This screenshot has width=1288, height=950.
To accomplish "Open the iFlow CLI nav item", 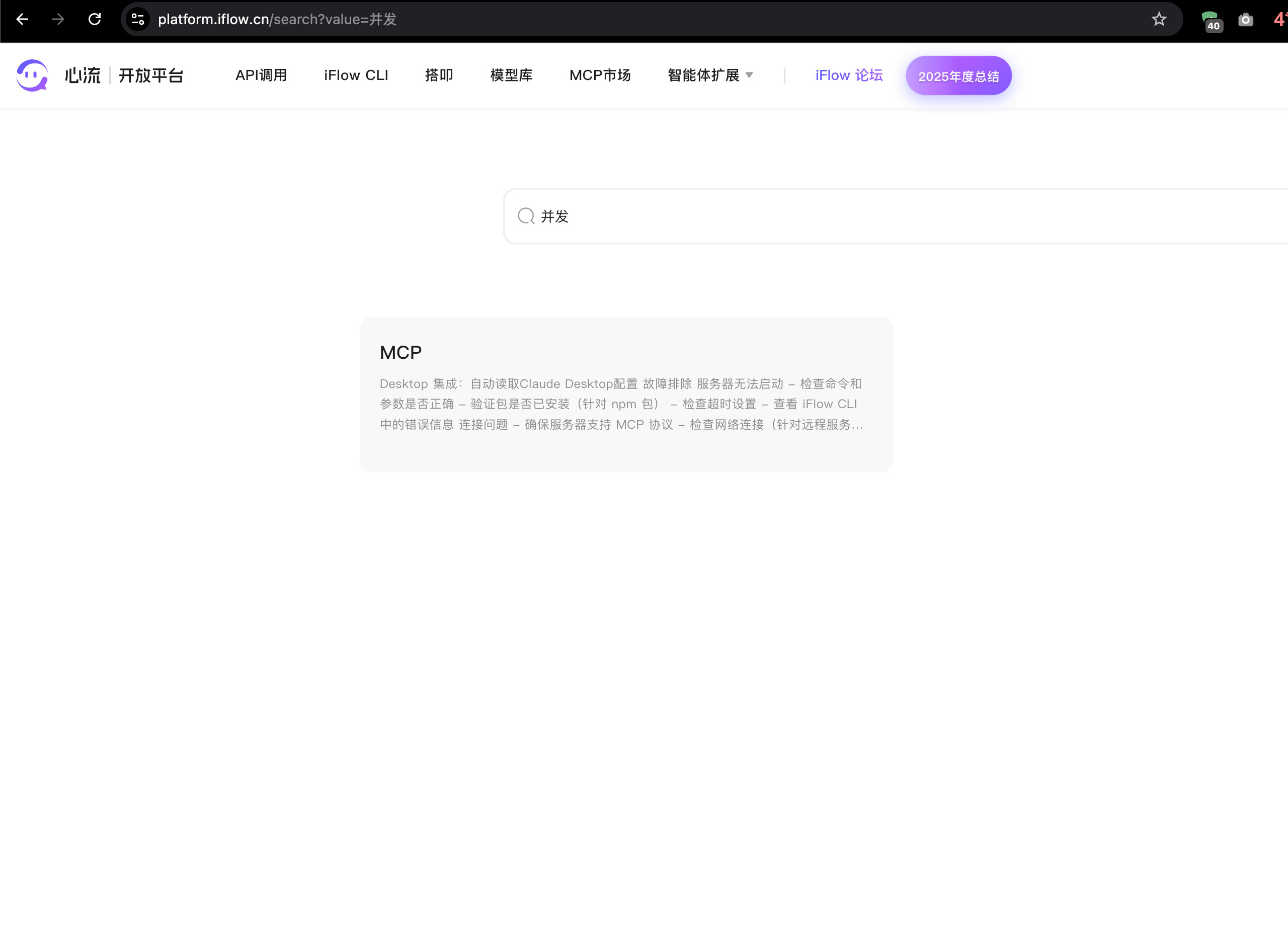I will pos(356,75).
